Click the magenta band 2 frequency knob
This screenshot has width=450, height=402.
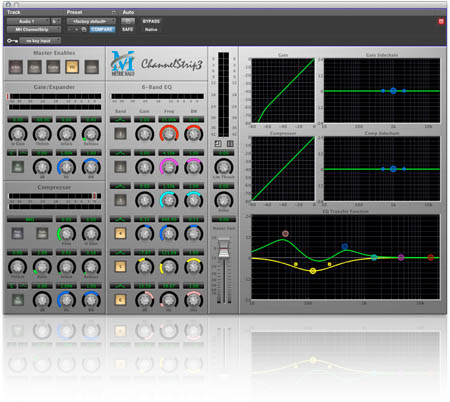pos(169,167)
